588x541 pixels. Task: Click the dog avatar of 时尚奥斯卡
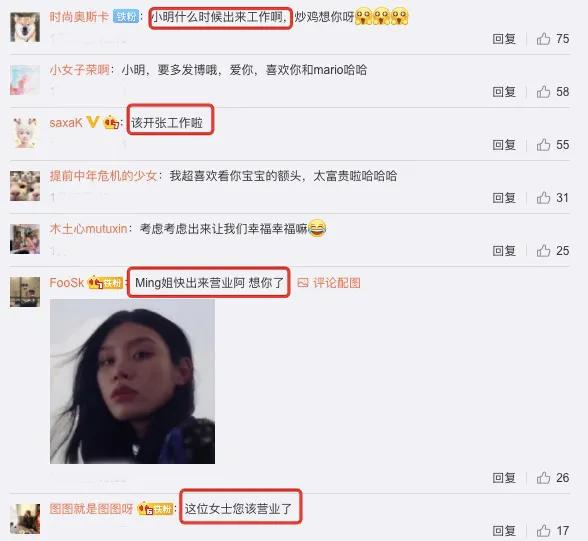25,27
